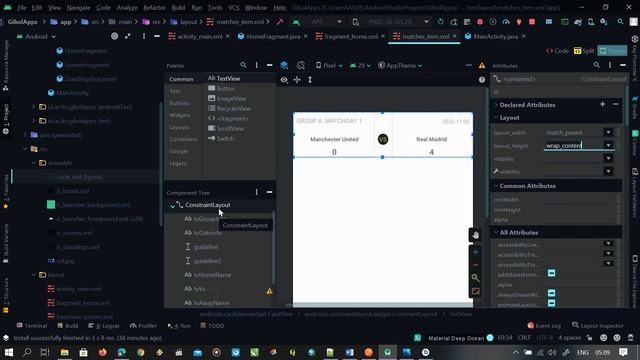Minimize the Palette panel
The width and height of the screenshot is (640, 360).
tap(269, 65)
